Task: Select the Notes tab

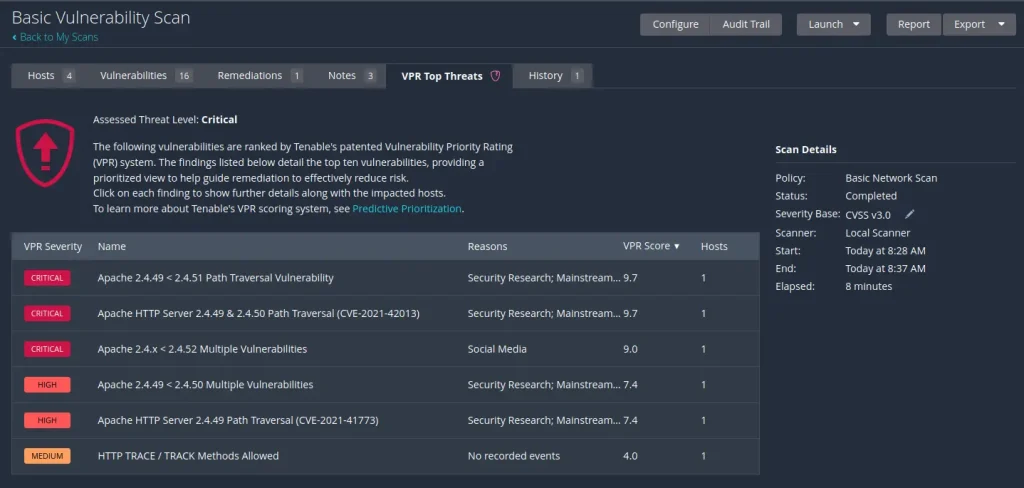Action: click(342, 76)
